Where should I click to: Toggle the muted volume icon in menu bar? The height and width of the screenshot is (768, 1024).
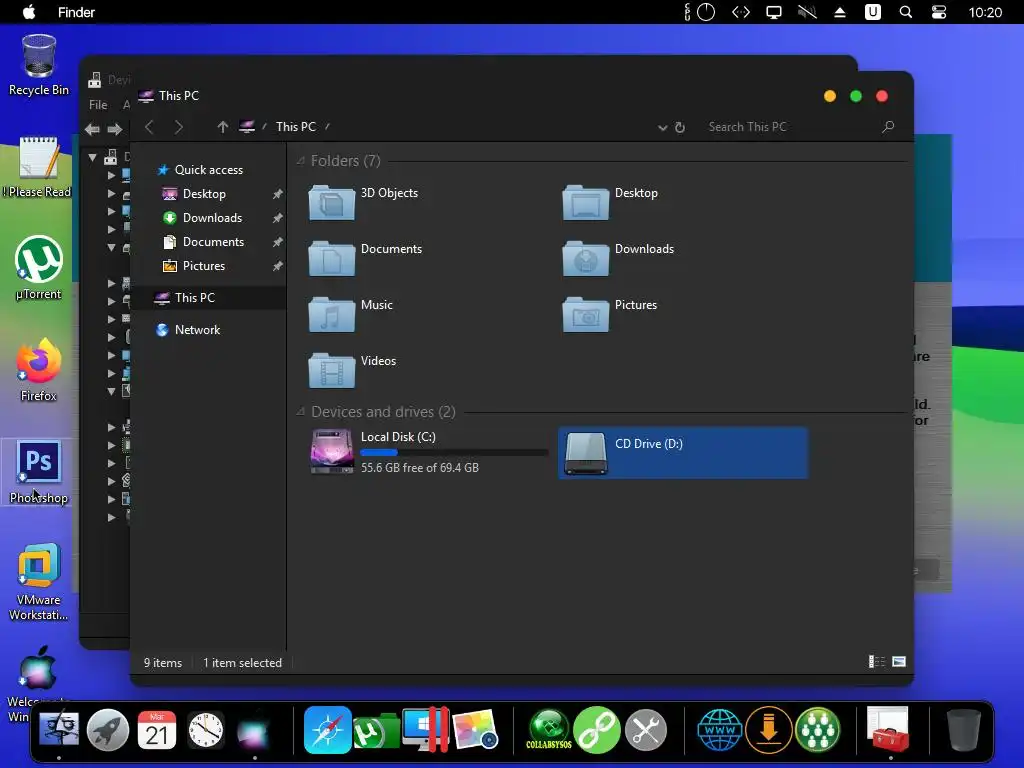click(807, 12)
